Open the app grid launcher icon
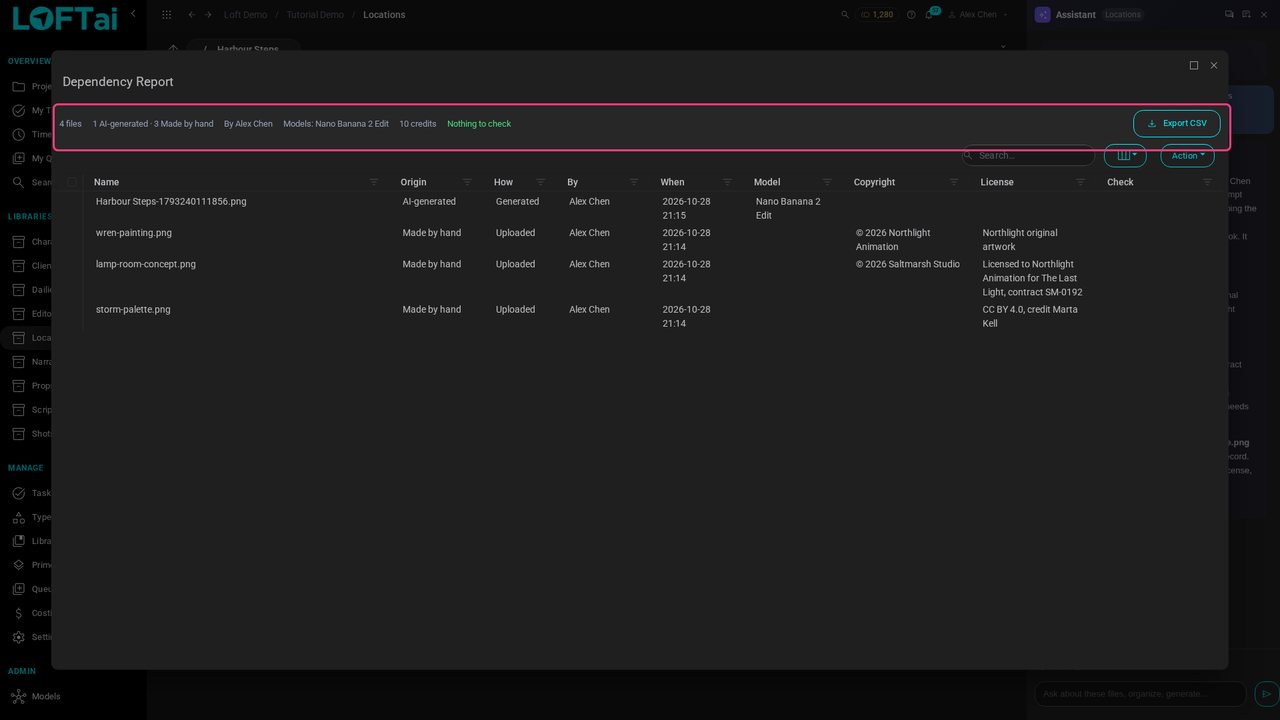Image resolution: width=1280 pixels, height=720 pixels. point(166,15)
